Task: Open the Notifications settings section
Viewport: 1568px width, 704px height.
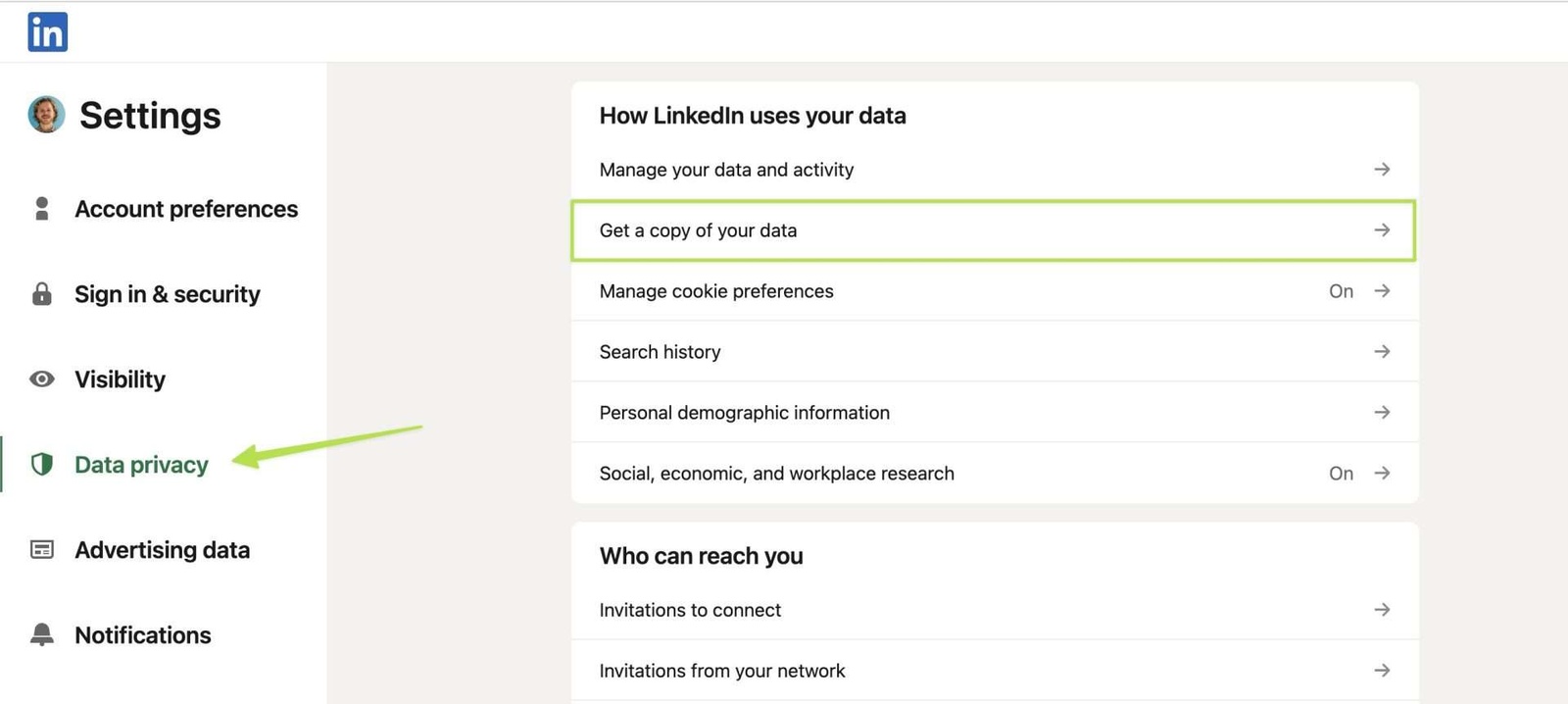Action: [142, 634]
